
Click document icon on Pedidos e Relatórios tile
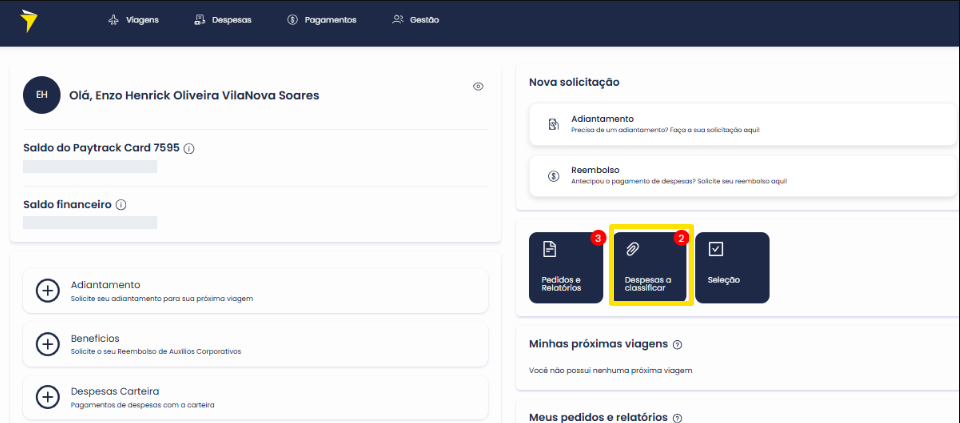point(549,249)
